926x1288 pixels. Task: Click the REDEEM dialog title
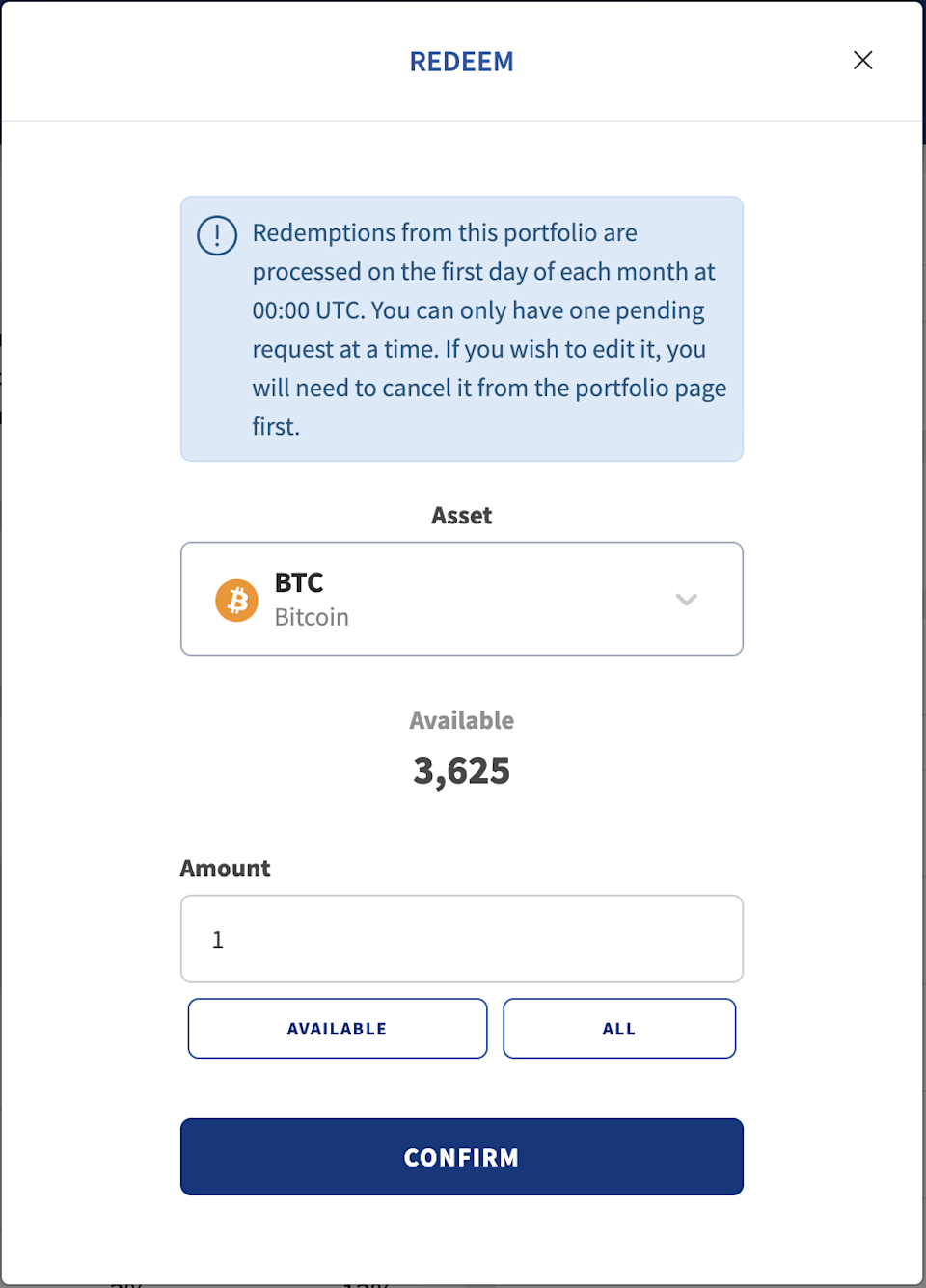(461, 62)
